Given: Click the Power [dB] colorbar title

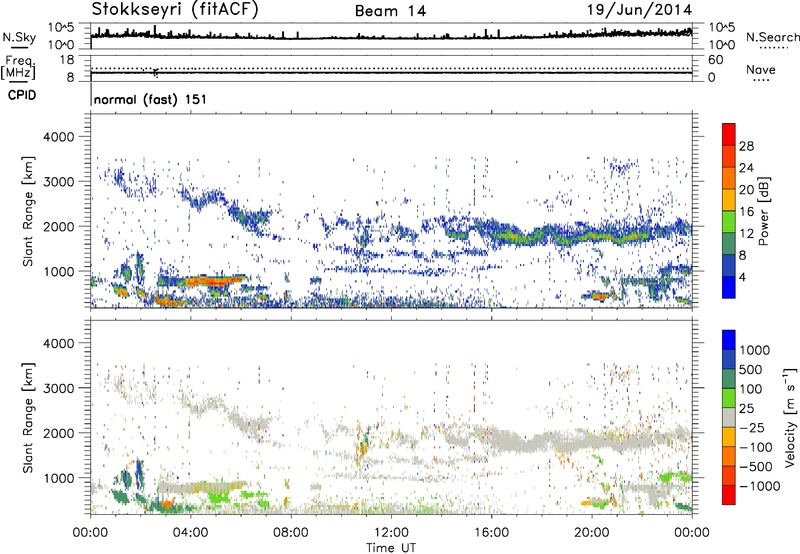Looking at the screenshot, I should pos(763,211).
